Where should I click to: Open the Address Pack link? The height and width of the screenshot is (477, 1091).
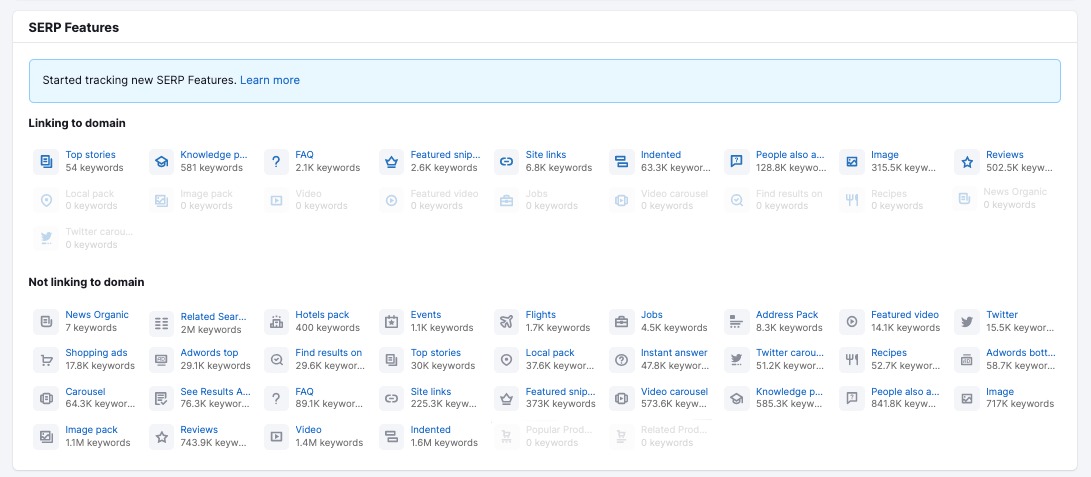[787, 315]
